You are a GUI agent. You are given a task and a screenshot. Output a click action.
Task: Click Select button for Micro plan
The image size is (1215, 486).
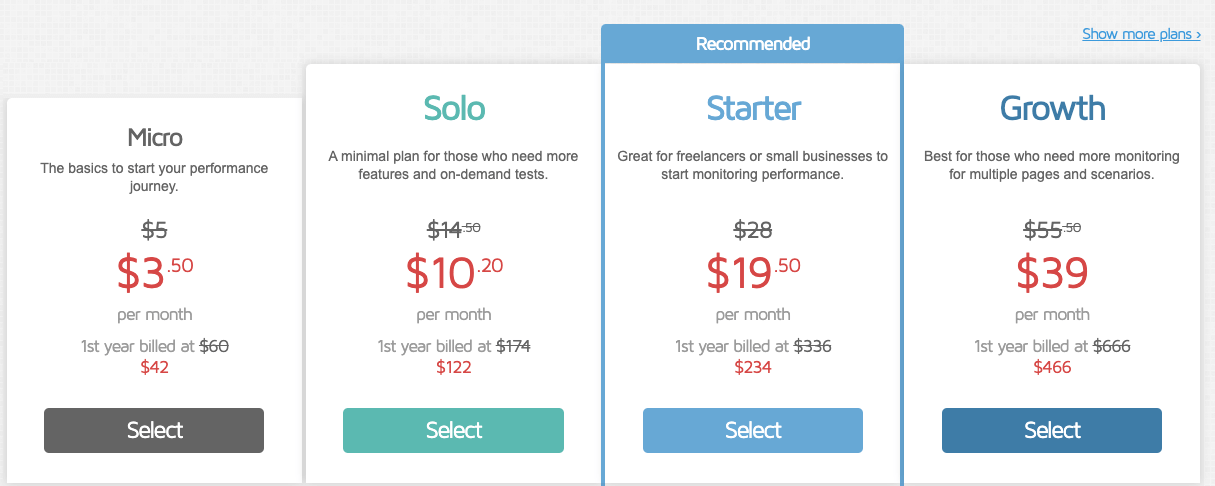[x=154, y=430]
